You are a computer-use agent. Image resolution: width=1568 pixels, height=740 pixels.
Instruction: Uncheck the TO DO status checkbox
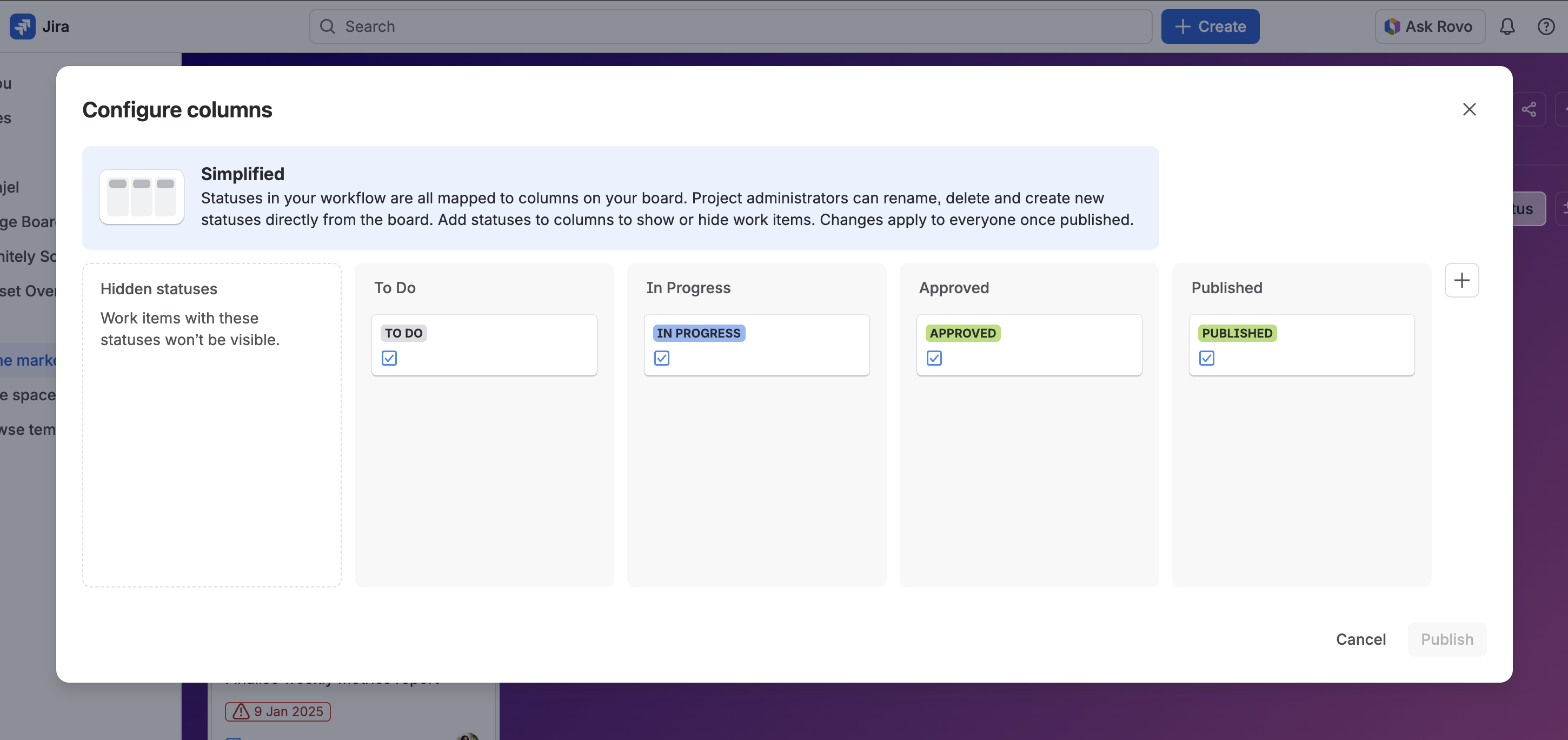coord(389,358)
